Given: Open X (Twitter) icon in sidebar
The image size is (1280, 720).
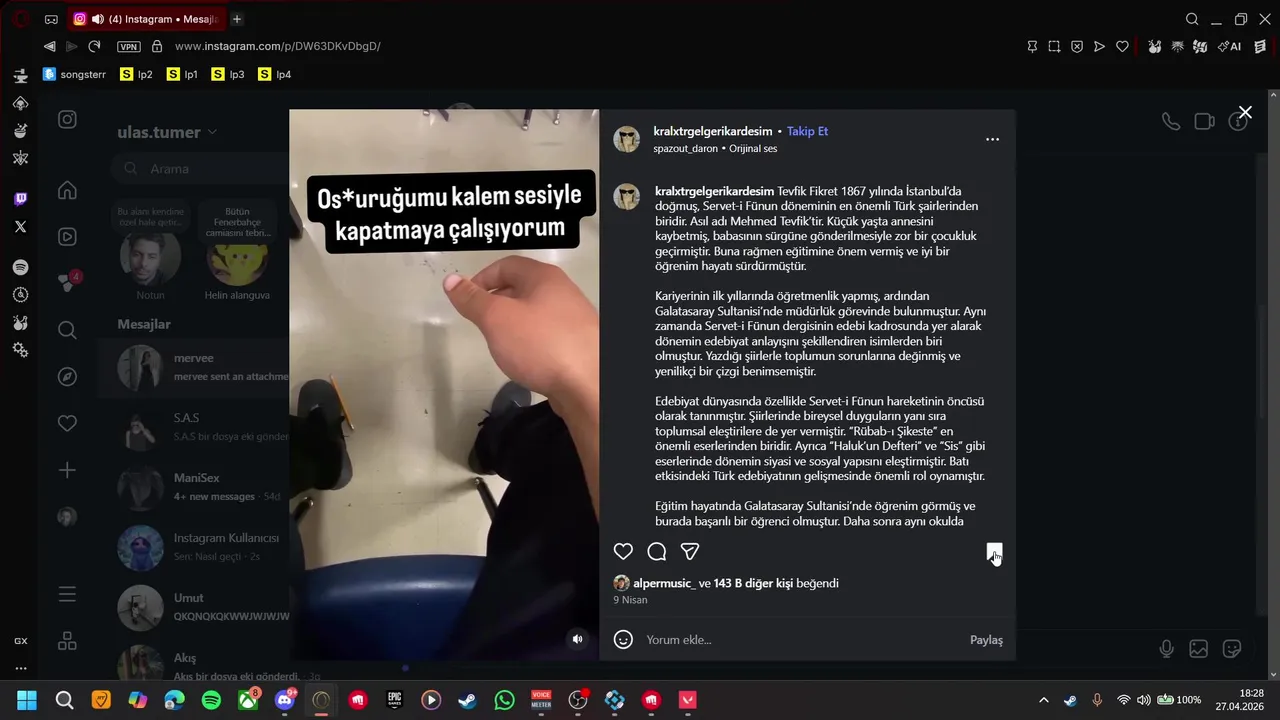Looking at the screenshot, I should (x=20, y=227).
